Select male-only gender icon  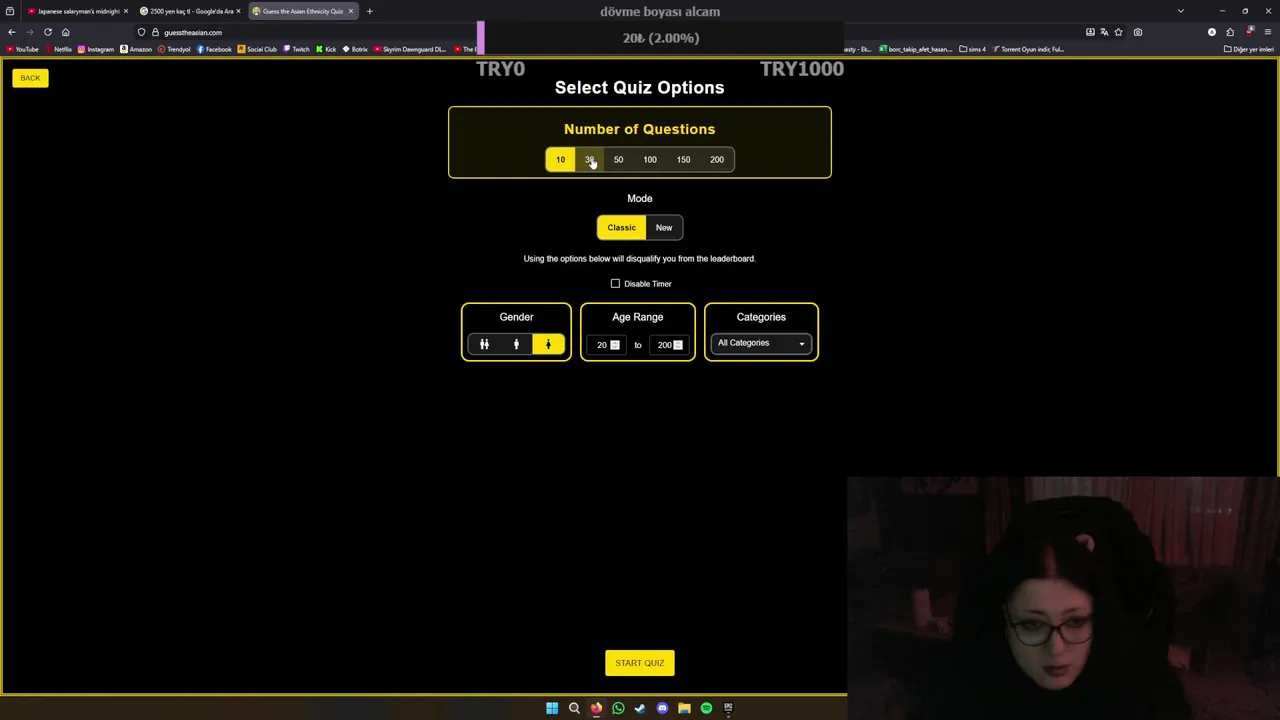click(x=516, y=345)
